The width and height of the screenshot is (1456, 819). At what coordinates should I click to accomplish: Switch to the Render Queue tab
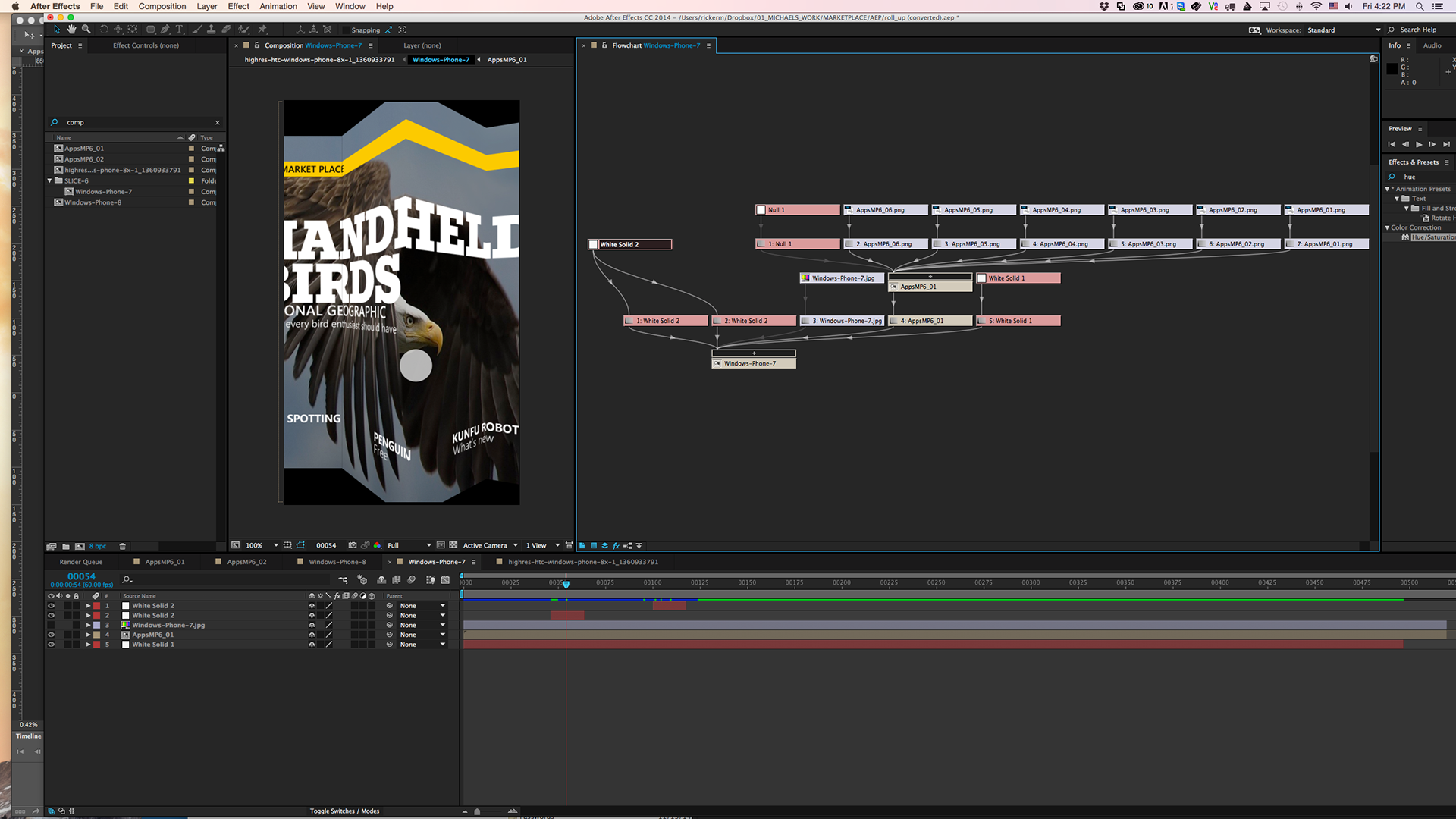point(81,562)
